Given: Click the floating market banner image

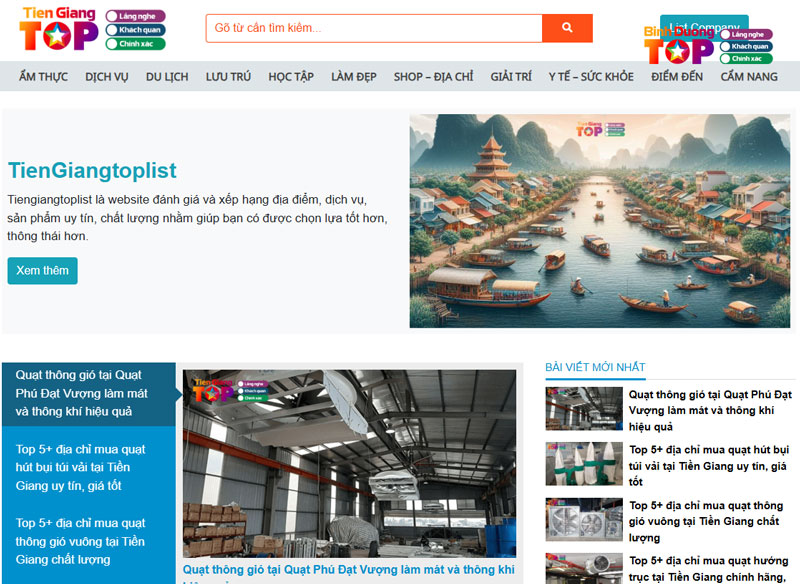Looking at the screenshot, I should (x=599, y=221).
